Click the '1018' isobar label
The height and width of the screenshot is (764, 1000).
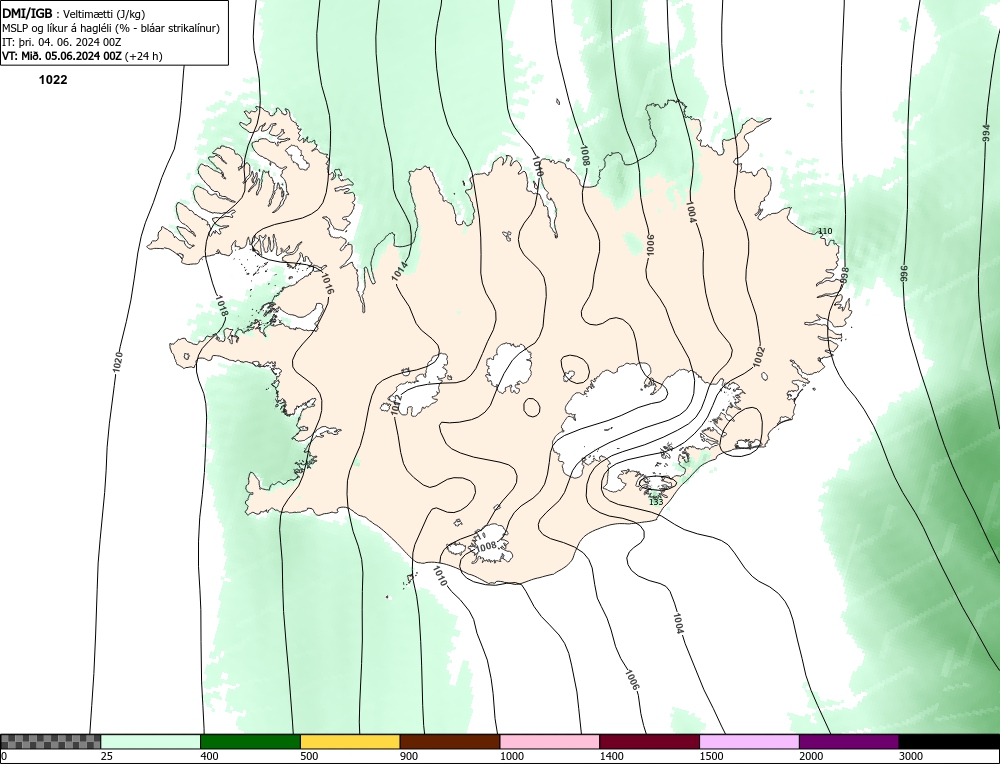[222, 305]
